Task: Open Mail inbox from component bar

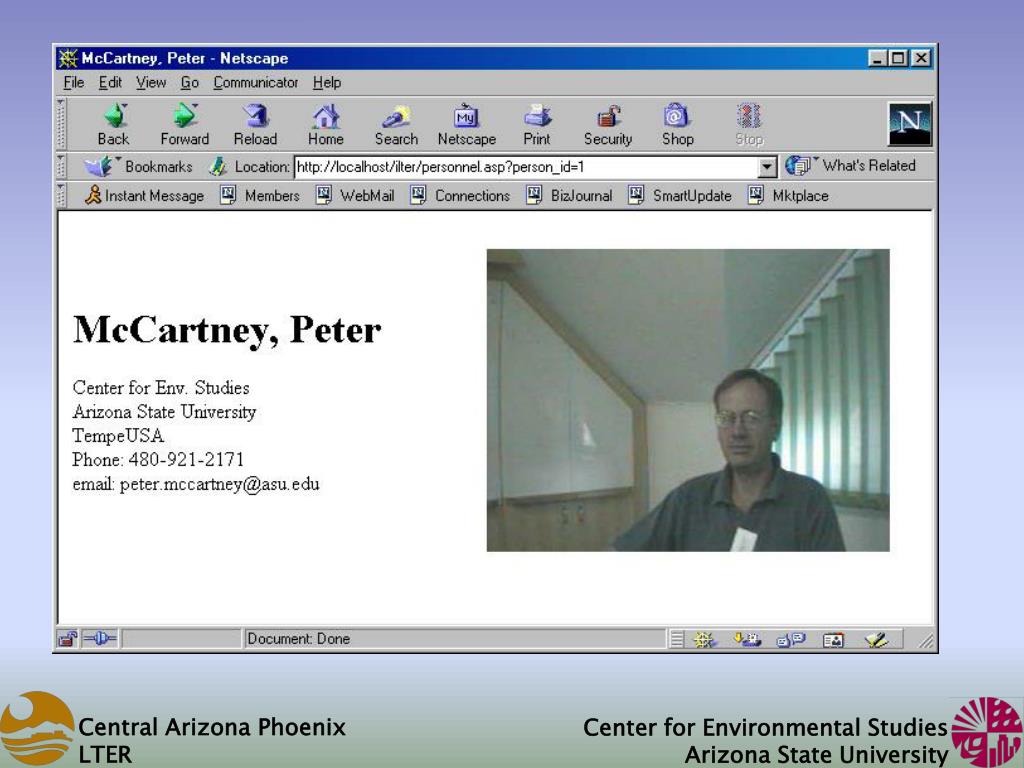Action: pos(747,639)
